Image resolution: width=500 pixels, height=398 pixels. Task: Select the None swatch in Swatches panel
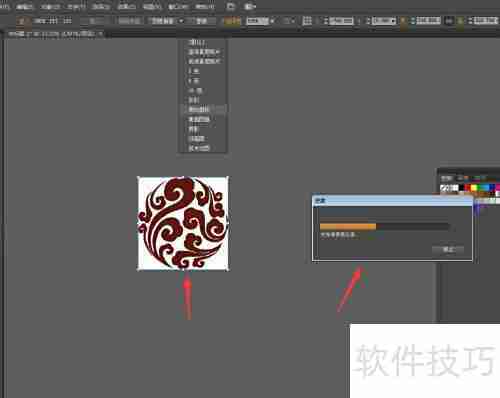444,188
